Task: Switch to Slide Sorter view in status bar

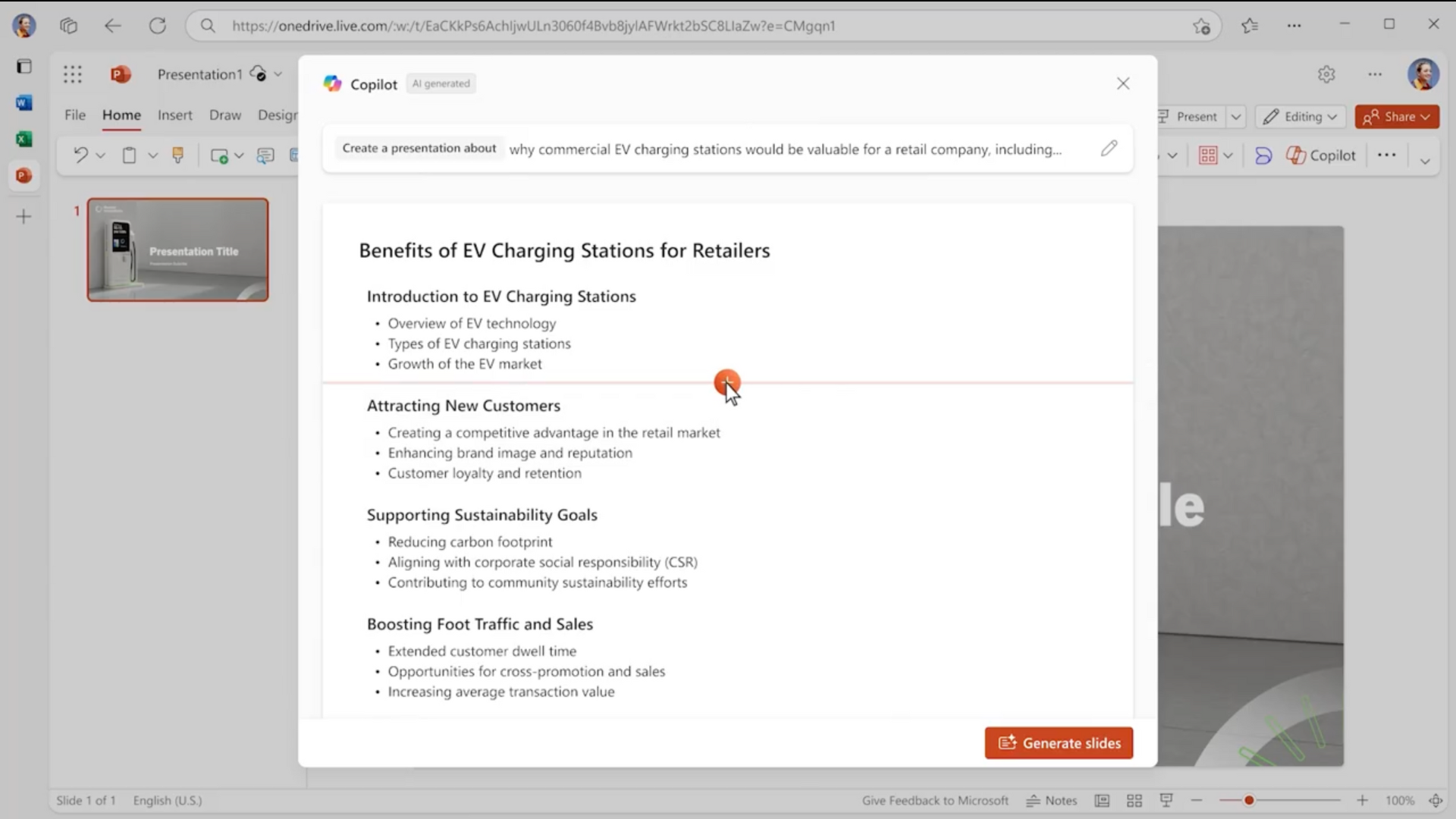Action: 1134,800
